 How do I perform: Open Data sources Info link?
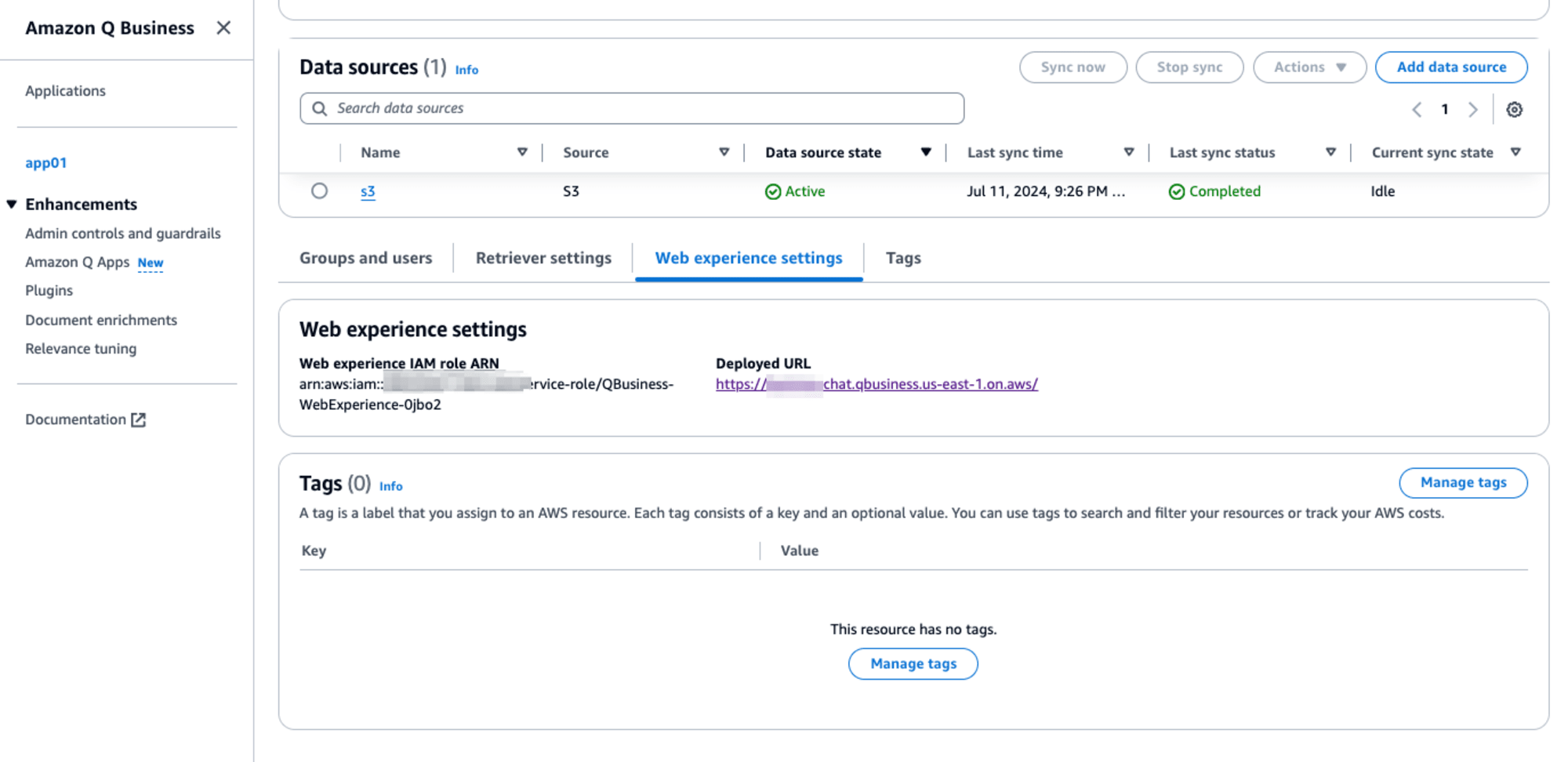tap(466, 70)
